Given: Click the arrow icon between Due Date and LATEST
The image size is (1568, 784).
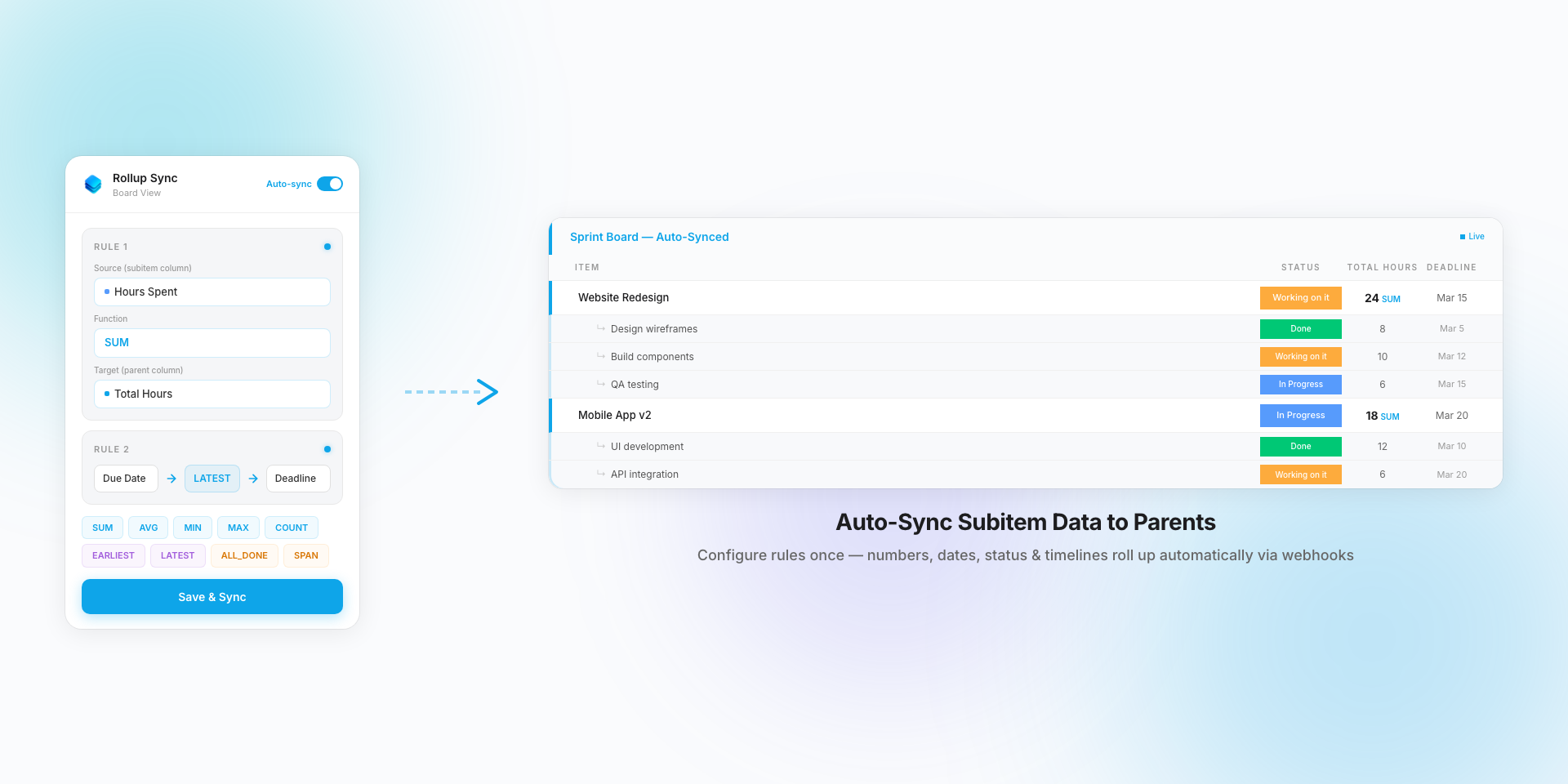Looking at the screenshot, I should pyautogui.click(x=171, y=479).
